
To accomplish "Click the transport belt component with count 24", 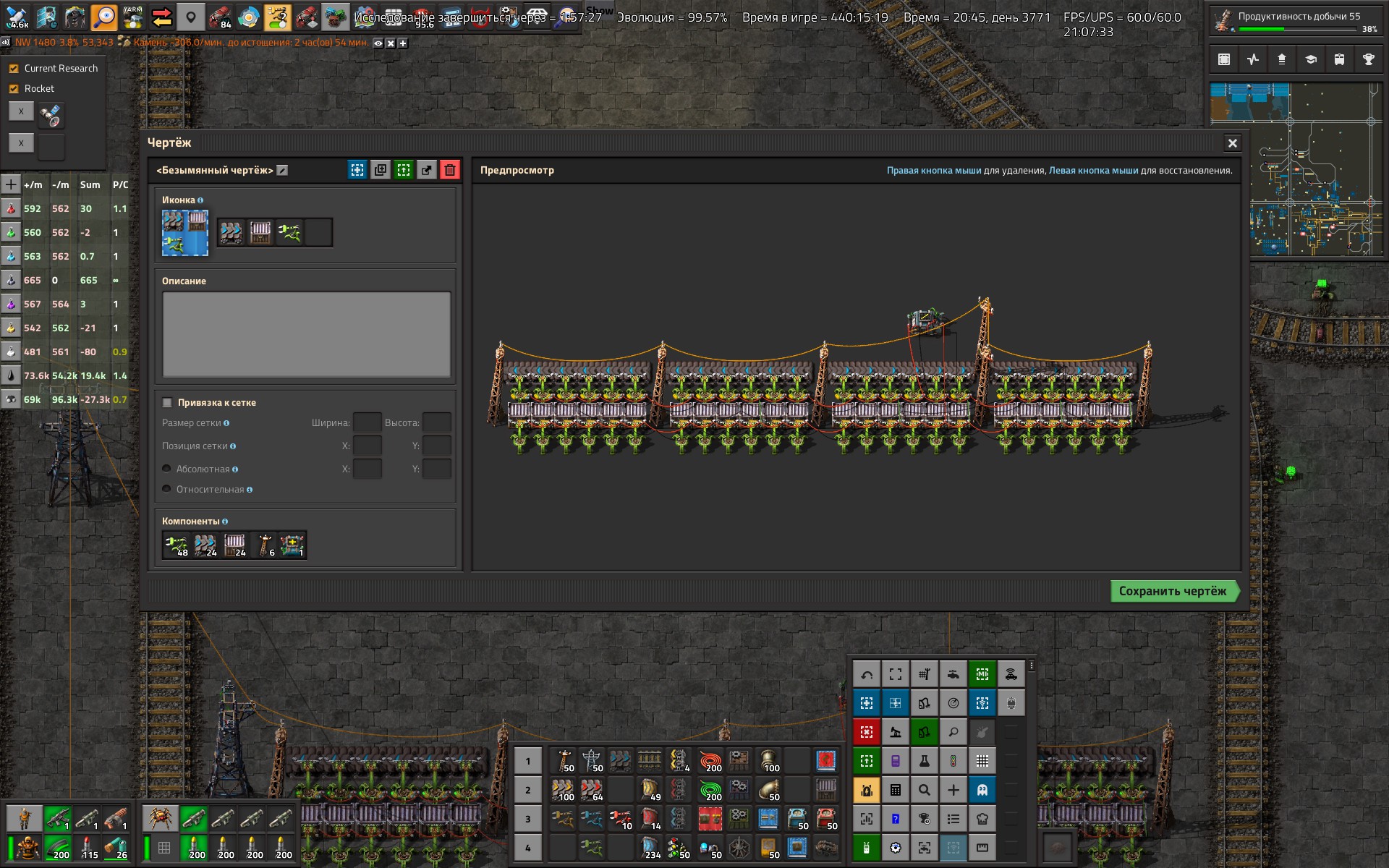I will click(x=205, y=545).
